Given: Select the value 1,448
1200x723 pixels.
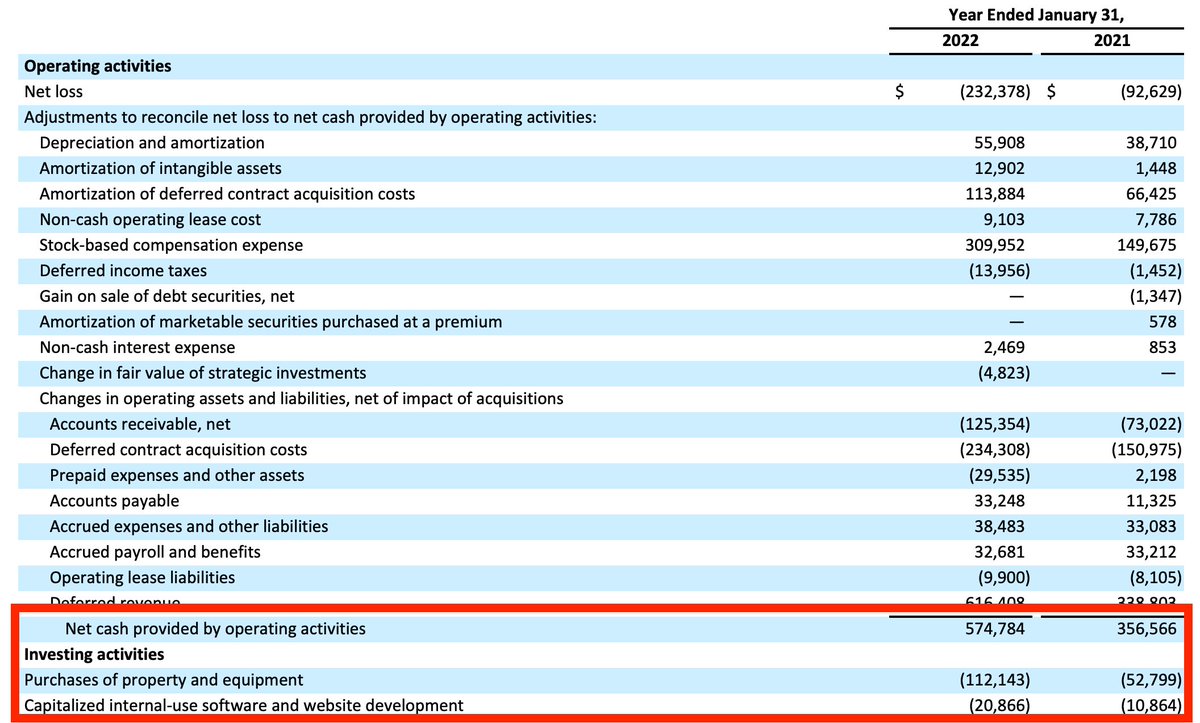Looking at the screenshot, I should pos(1156,168).
